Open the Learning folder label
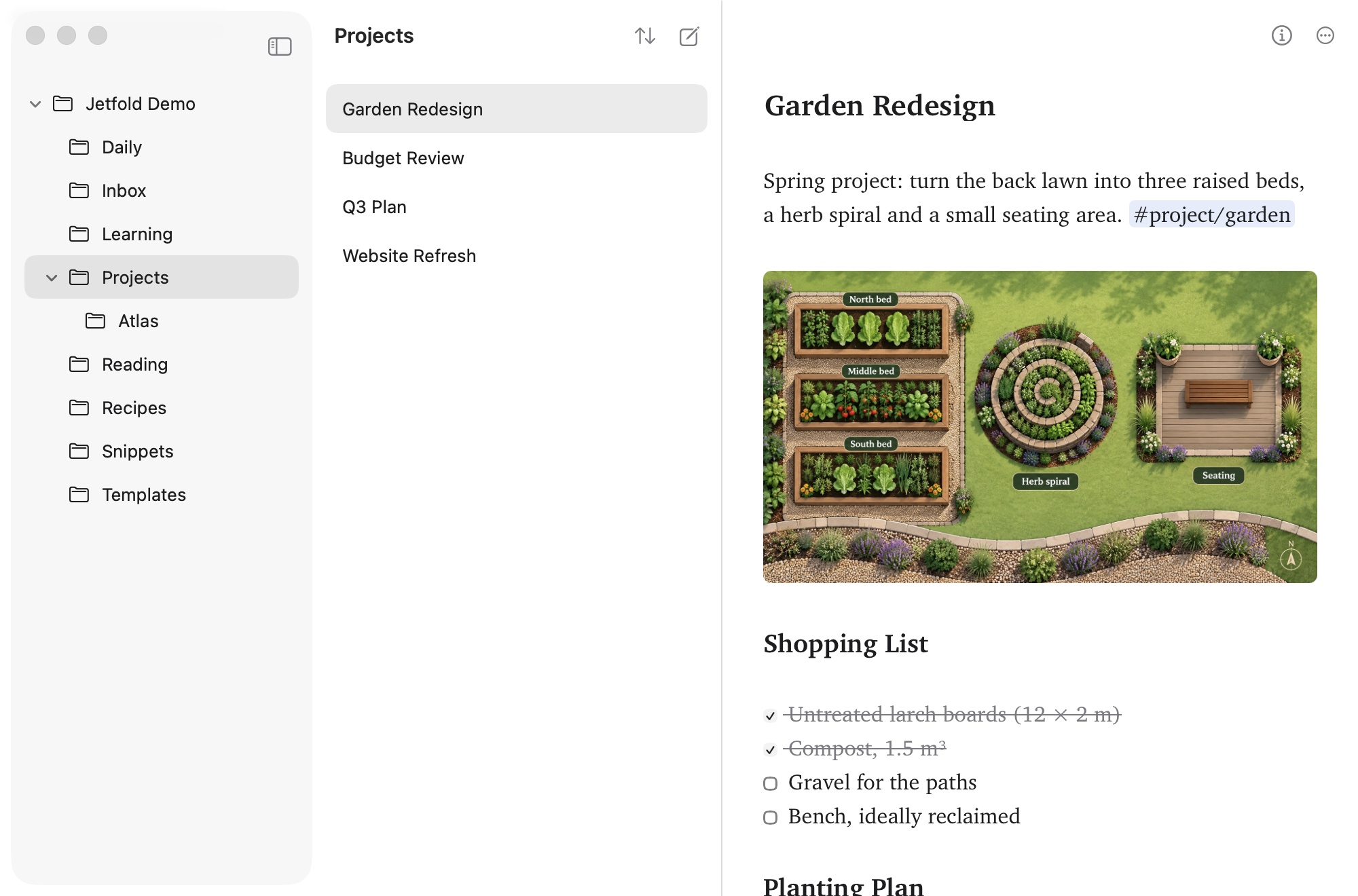Screen dimensions: 1358x896 coord(137,234)
